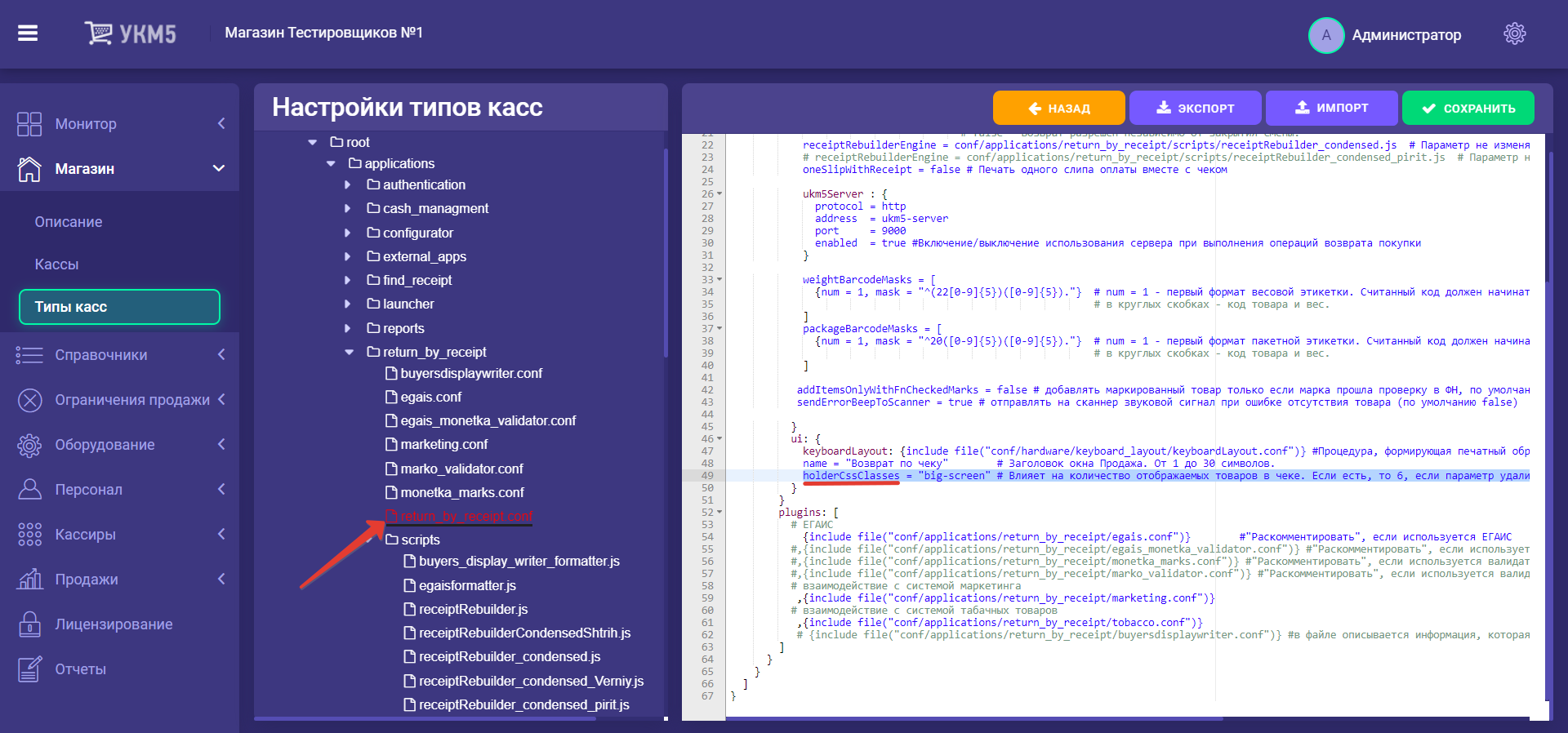Click the НАЗАД back button
1568x733 pixels.
point(1059,108)
